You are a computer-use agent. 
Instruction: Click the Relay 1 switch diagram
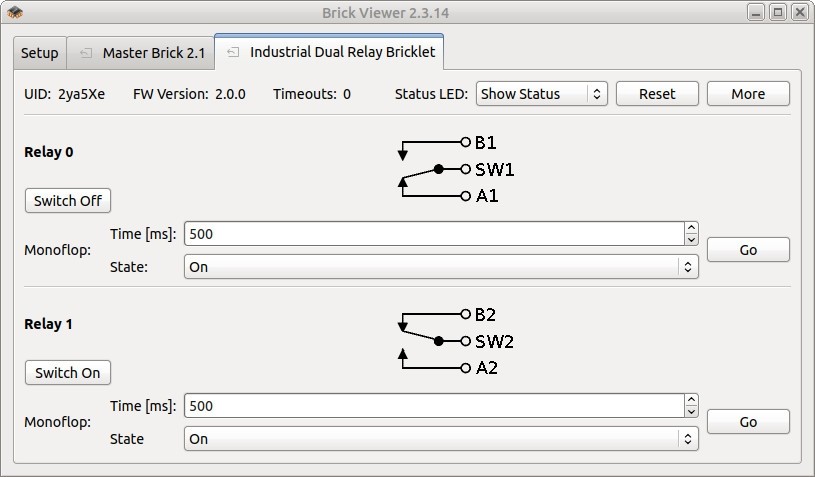click(455, 341)
